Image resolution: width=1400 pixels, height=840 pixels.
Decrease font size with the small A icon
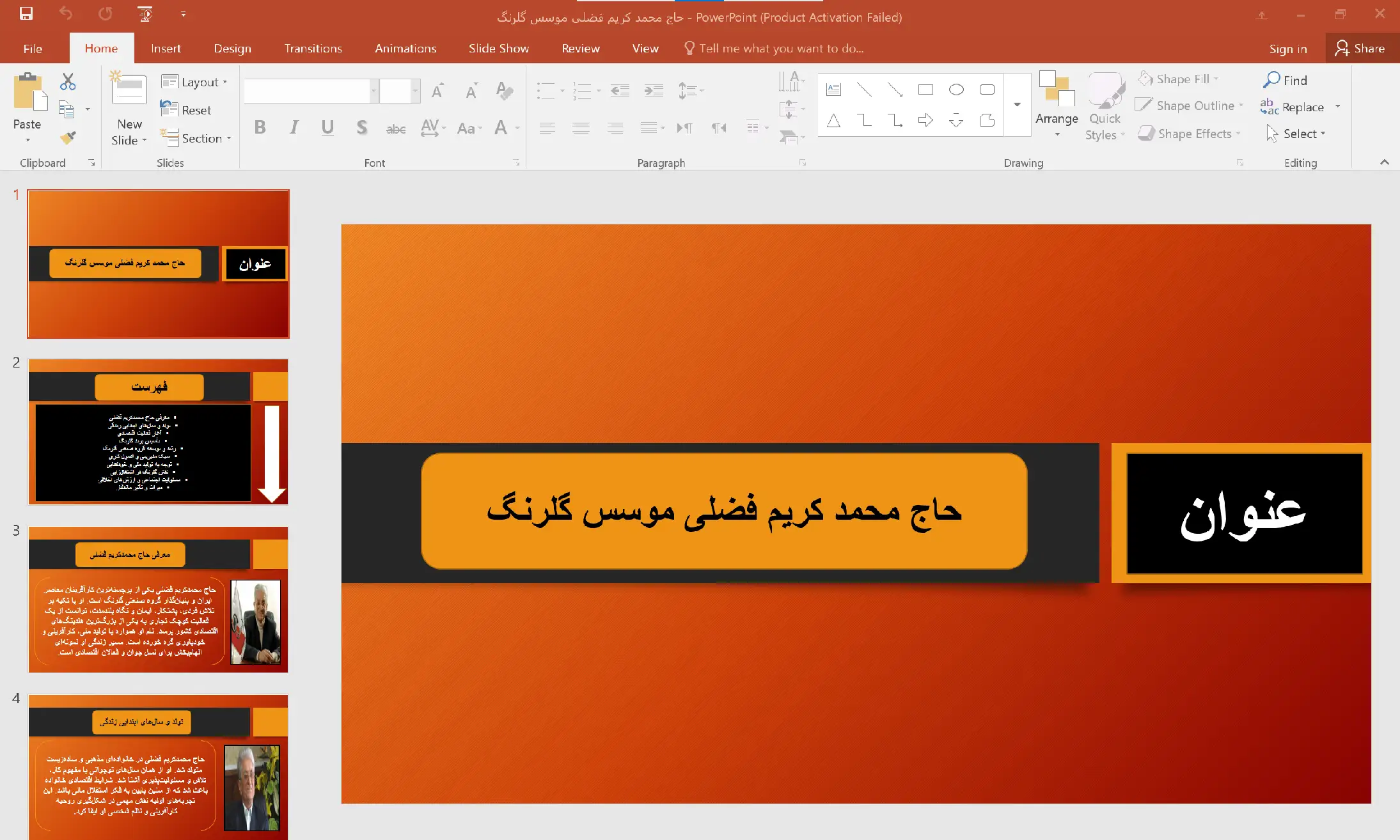pos(471,91)
